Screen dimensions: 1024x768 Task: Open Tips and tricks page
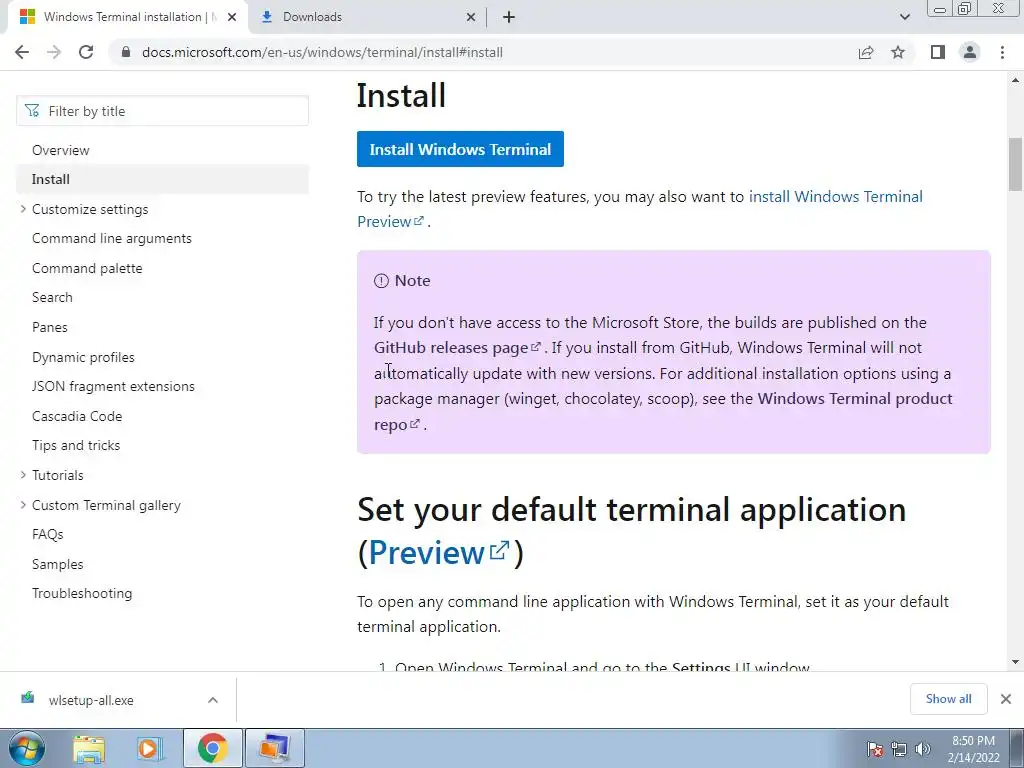click(x=76, y=445)
